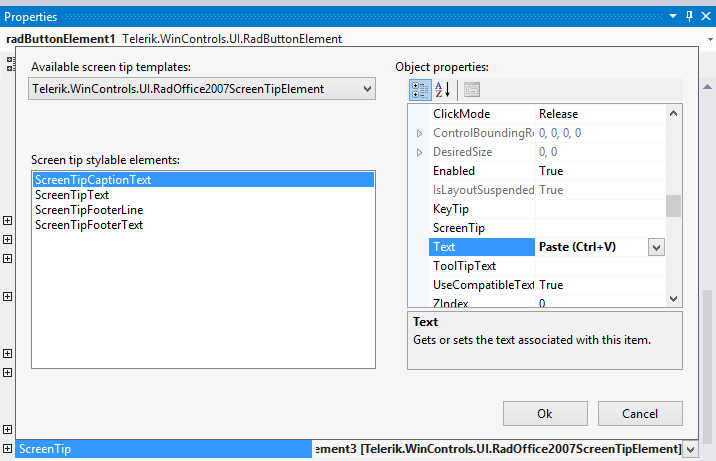Click the Release value of ClickMode

point(600,114)
